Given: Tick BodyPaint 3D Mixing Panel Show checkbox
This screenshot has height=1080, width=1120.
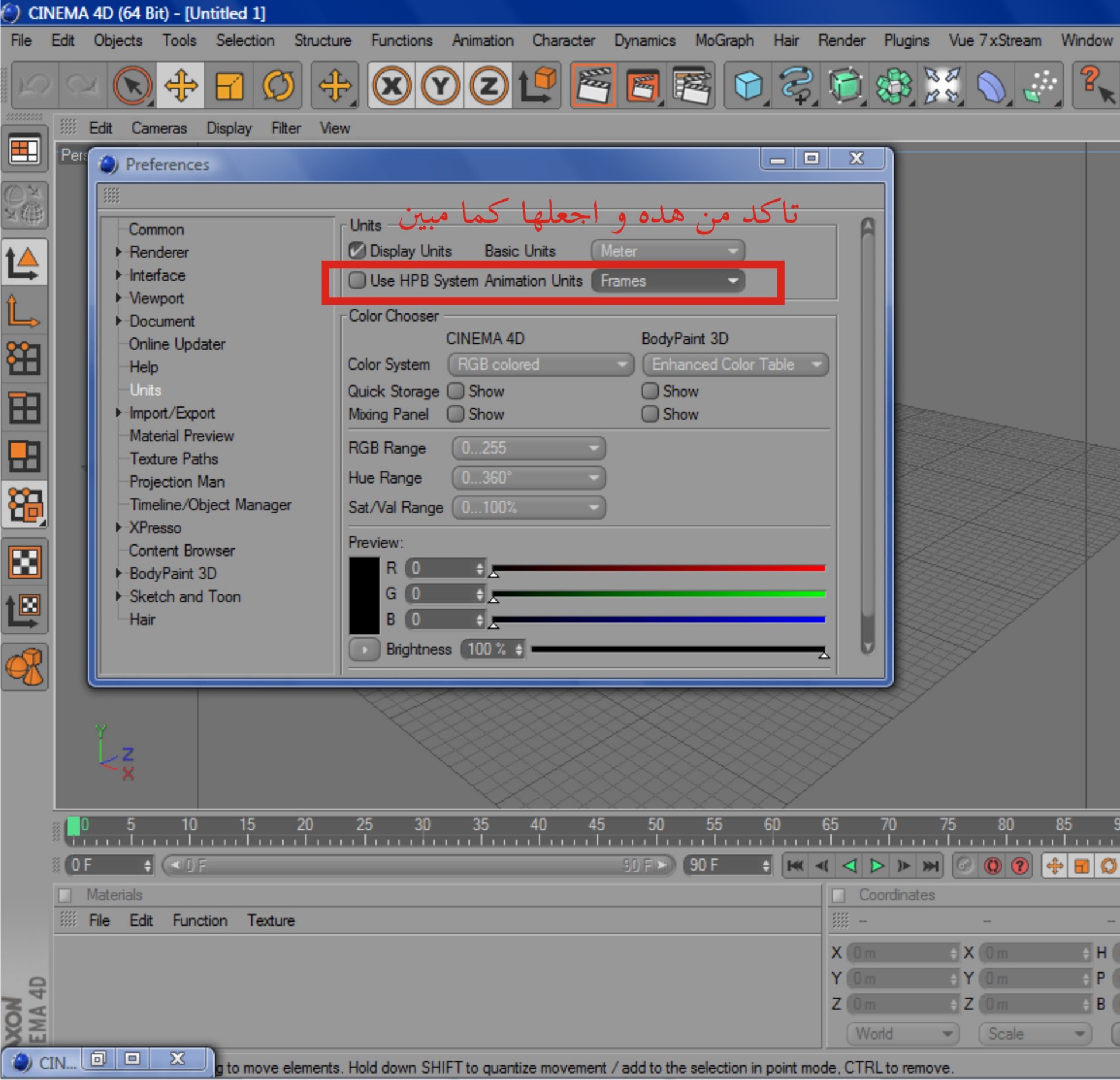Looking at the screenshot, I should (x=650, y=414).
